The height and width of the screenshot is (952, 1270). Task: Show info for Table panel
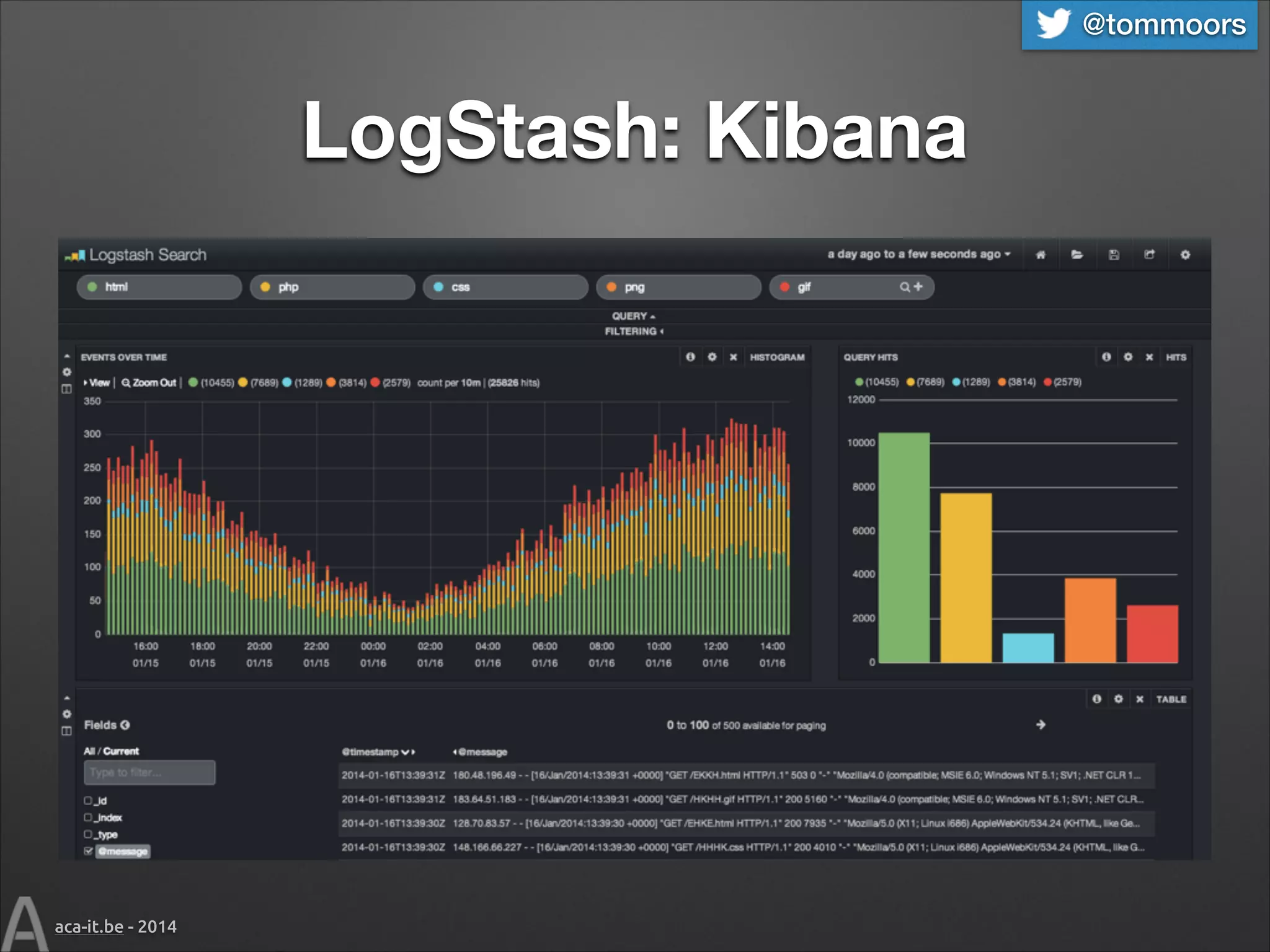click(1097, 699)
